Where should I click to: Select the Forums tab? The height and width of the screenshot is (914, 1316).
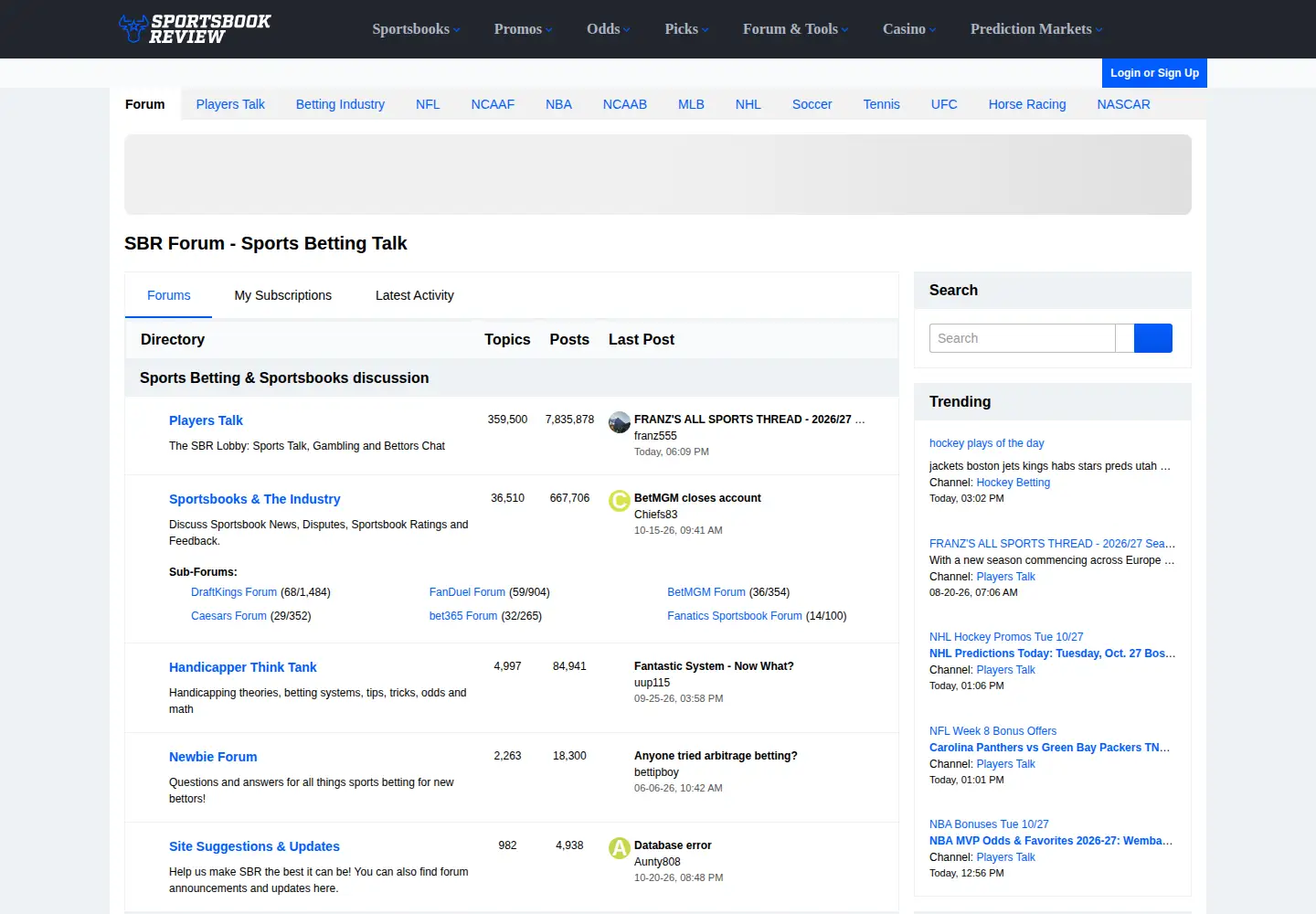(169, 295)
